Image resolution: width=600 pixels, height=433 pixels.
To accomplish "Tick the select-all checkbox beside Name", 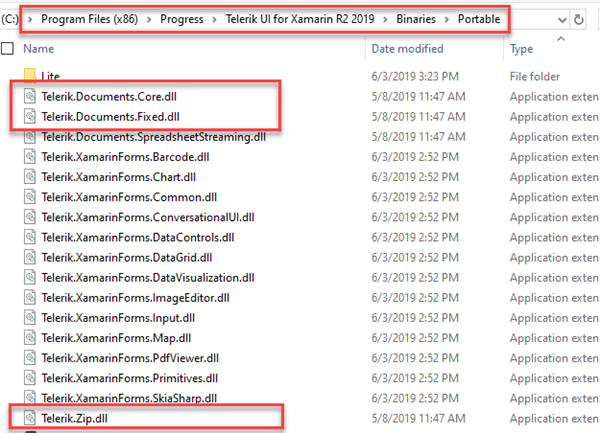I will click(x=7, y=49).
